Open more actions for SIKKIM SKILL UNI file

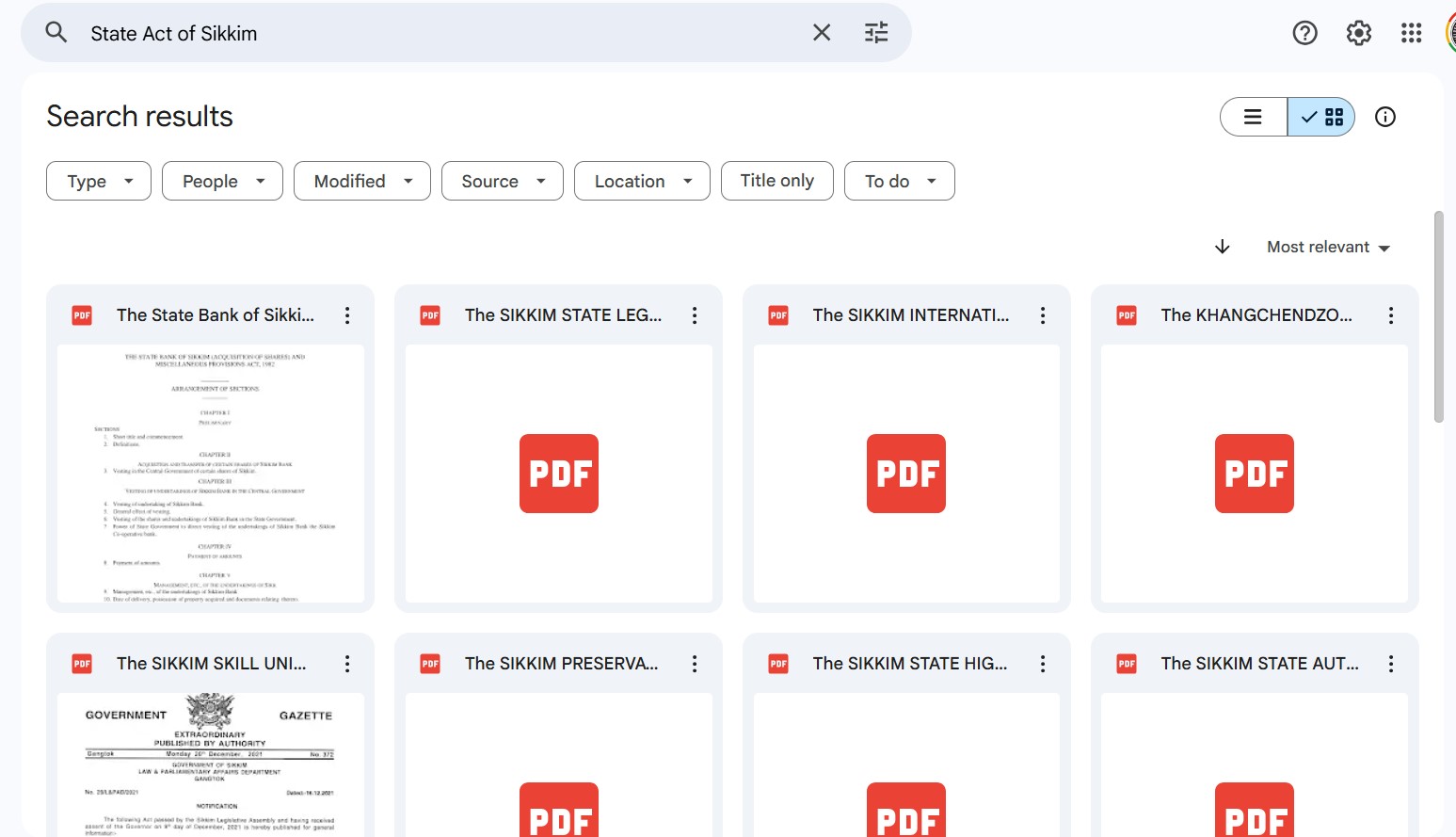click(347, 664)
